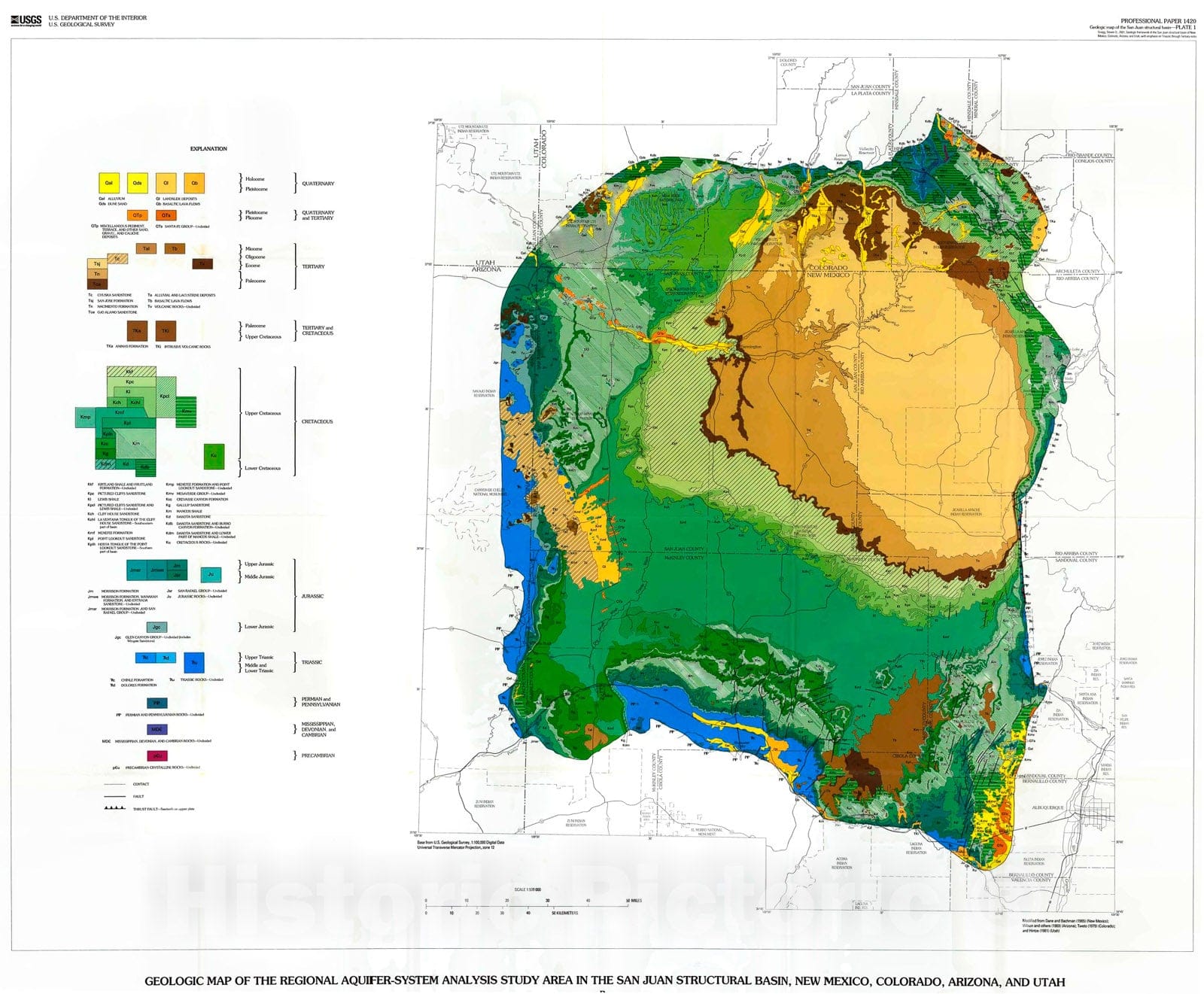Click the kilometers scale bar
Screen dimensions: 1204x994
(502, 910)
